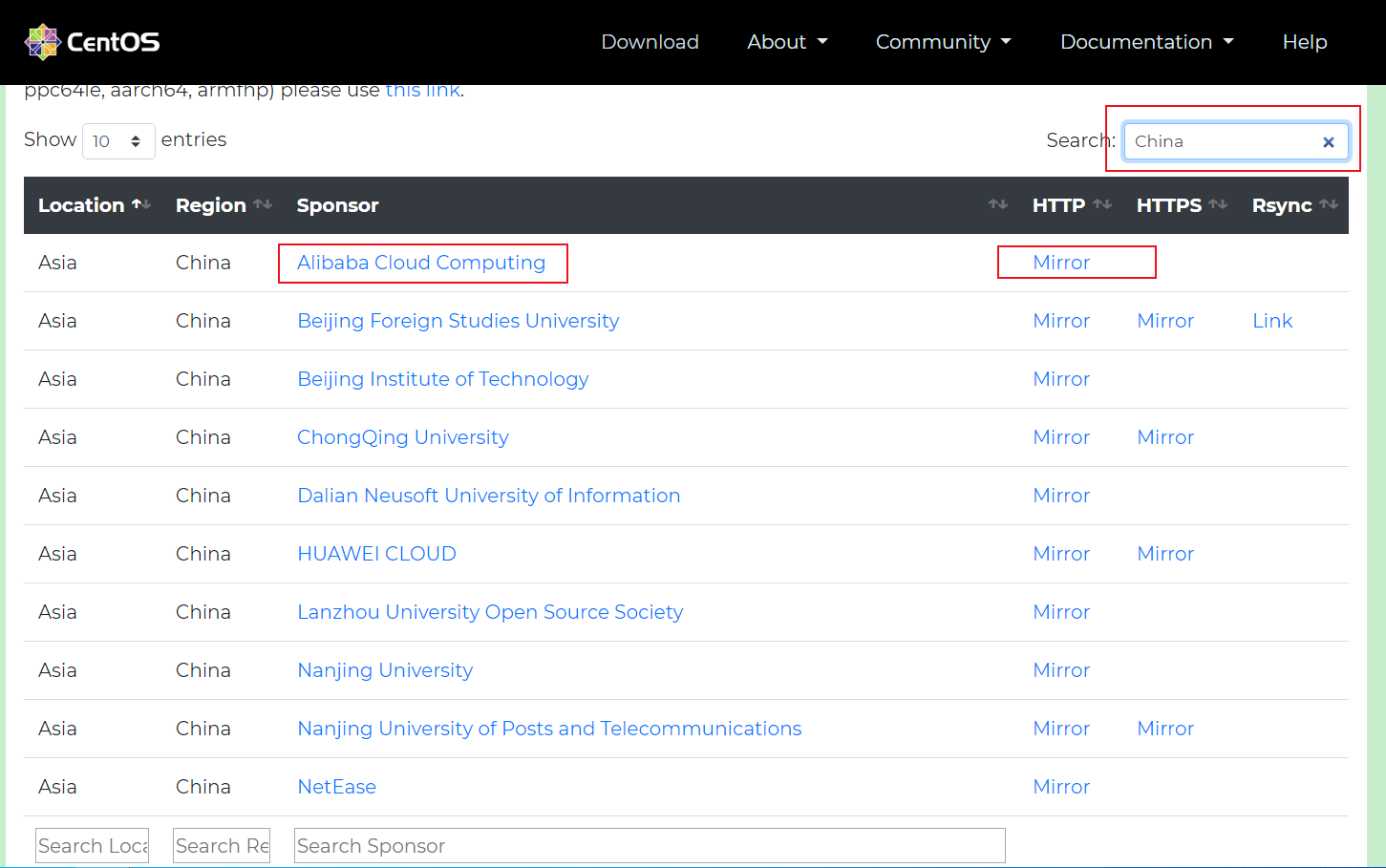Image resolution: width=1386 pixels, height=868 pixels.
Task: Open Alibaba Cloud HTTP Mirror
Action: coord(1061,263)
